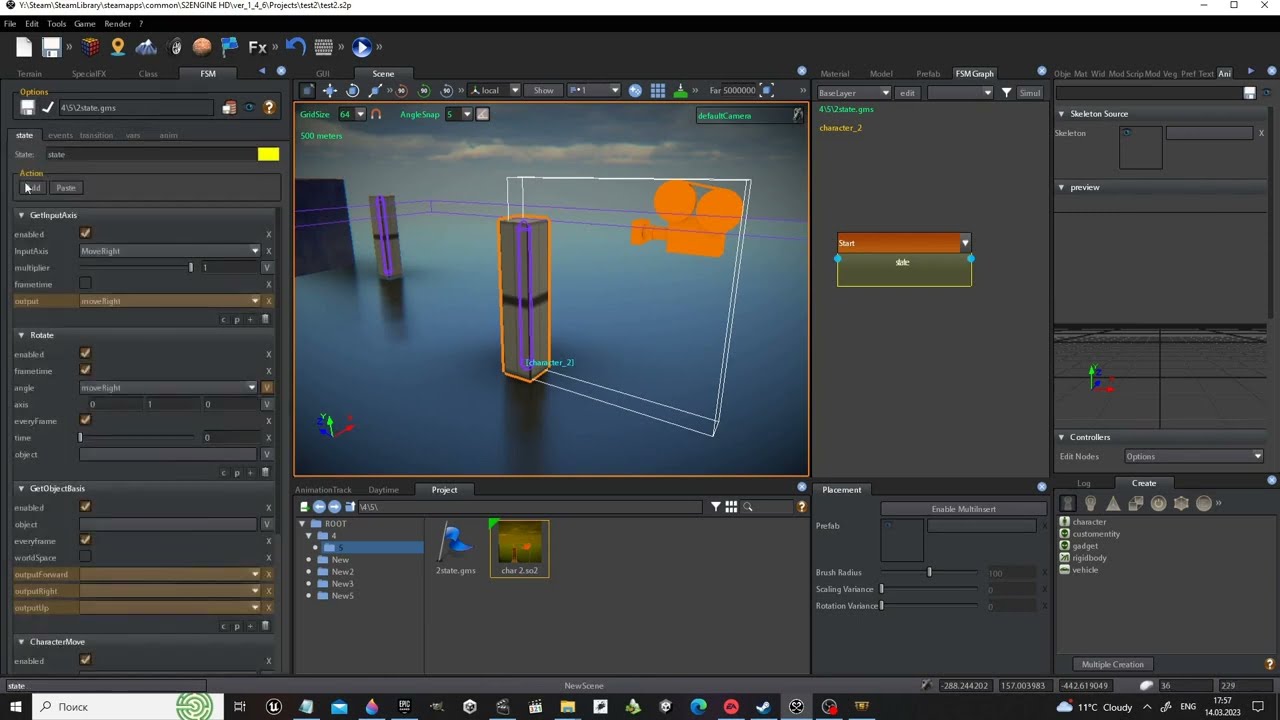The width and height of the screenshot is (1280, 720).
Task: Save FSM with floppy icon in Options
Action: [27, 108]
